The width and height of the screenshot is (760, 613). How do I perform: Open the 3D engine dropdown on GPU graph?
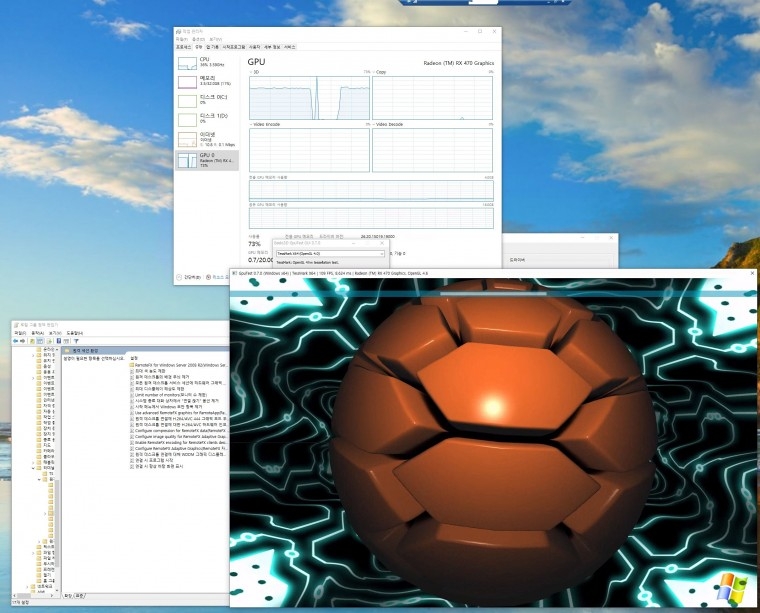254,72
